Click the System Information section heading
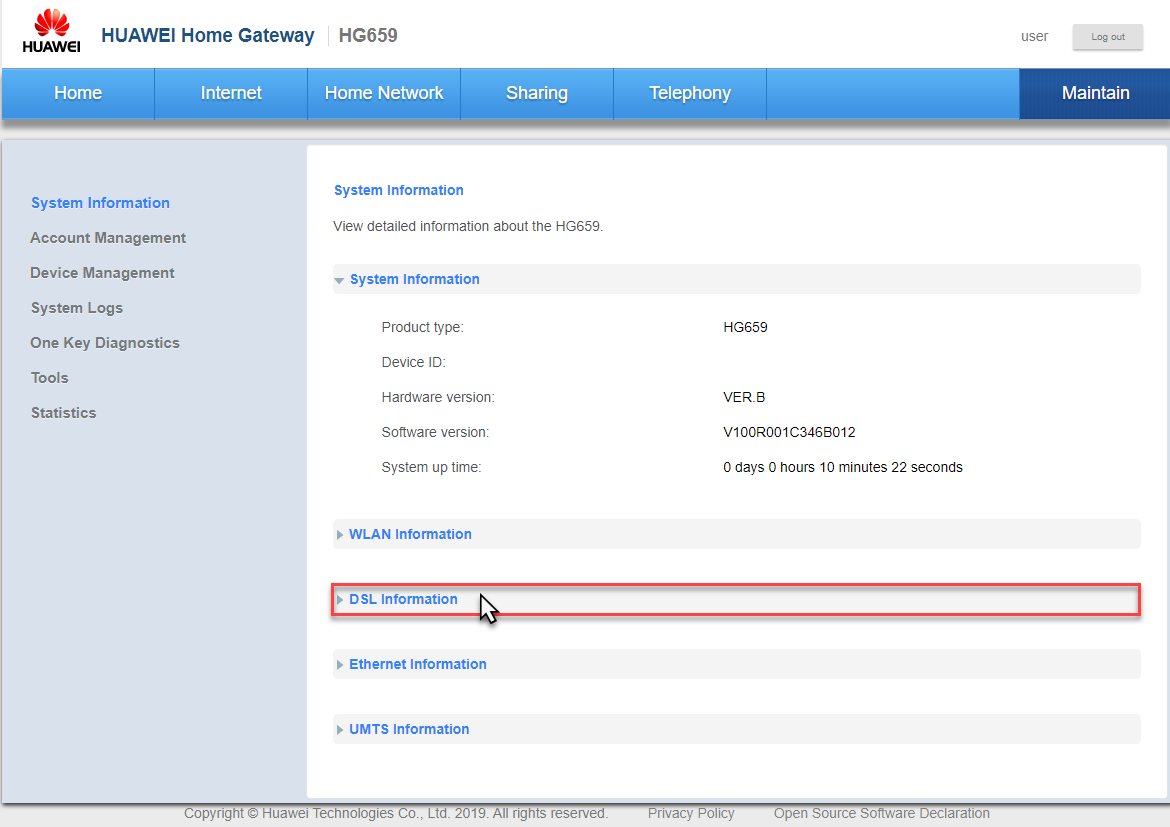 tap(415, 279)
